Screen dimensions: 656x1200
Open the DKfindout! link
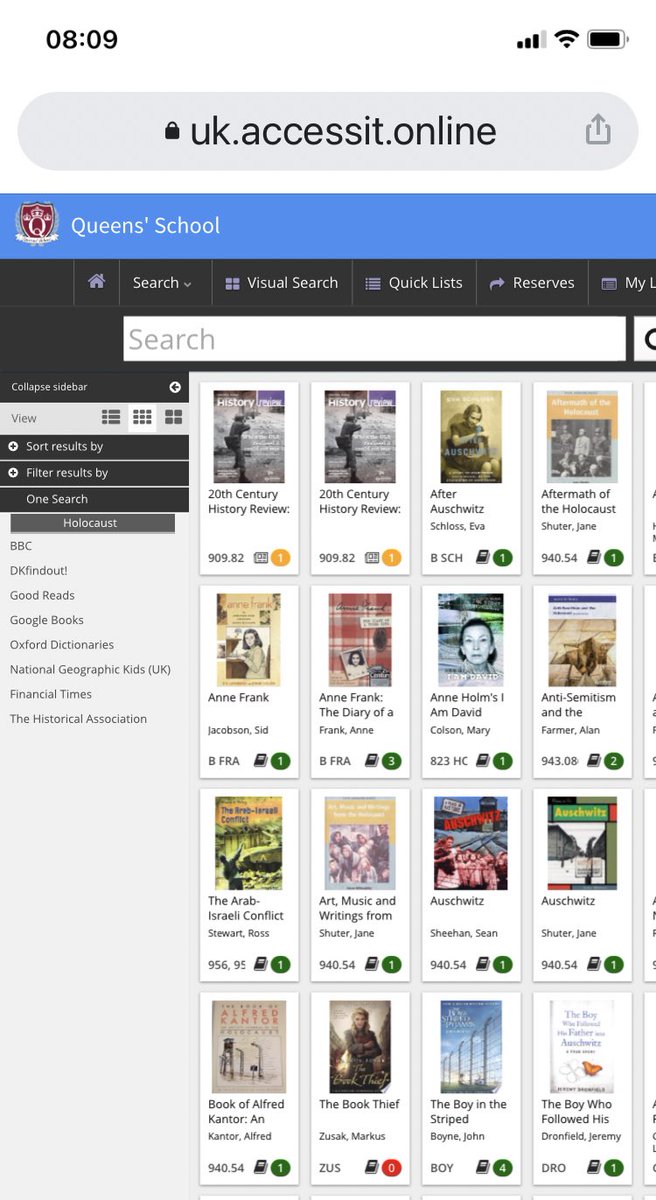click(39, 571)
